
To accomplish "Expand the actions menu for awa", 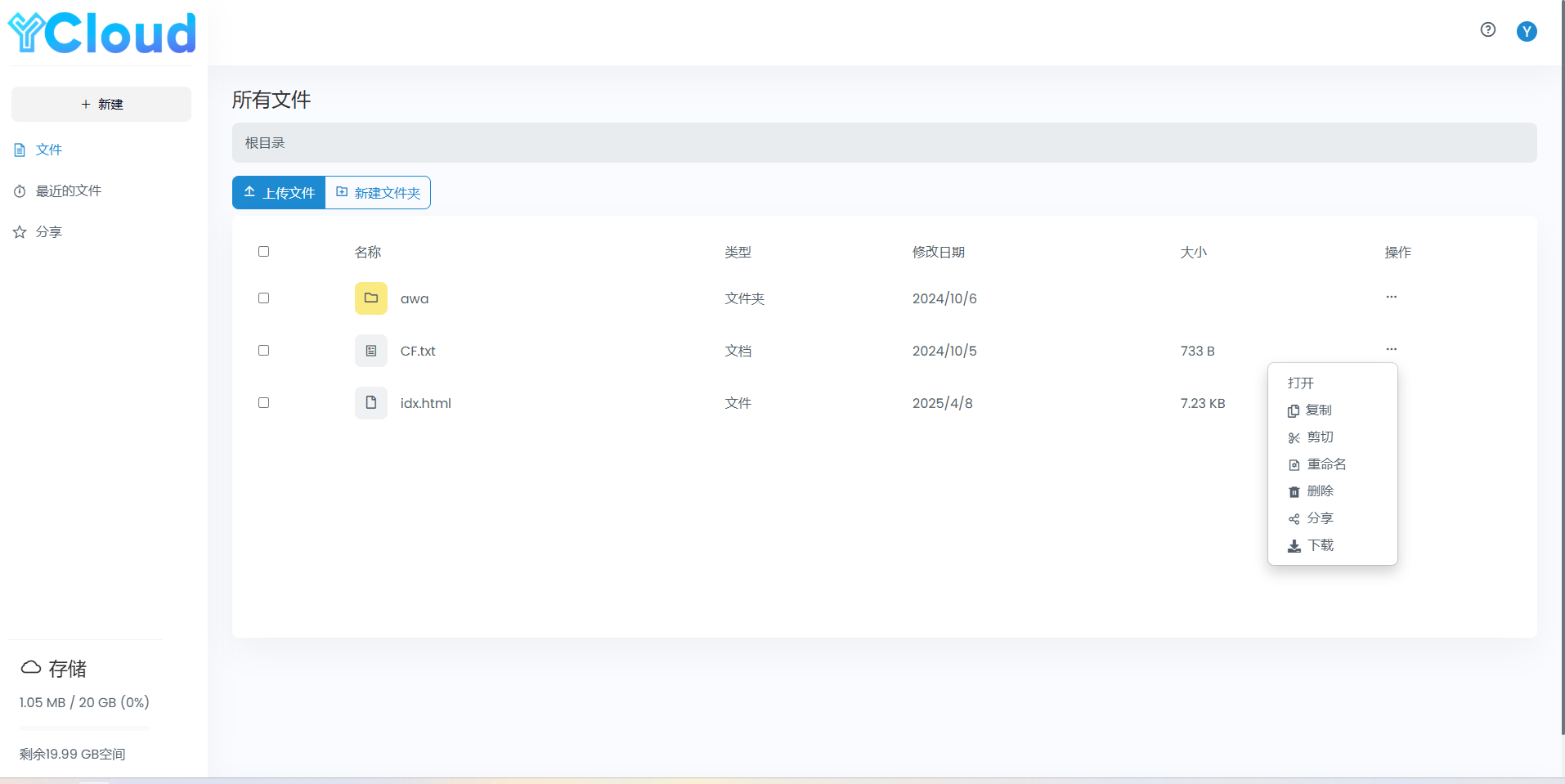I will click(1391, 297).
